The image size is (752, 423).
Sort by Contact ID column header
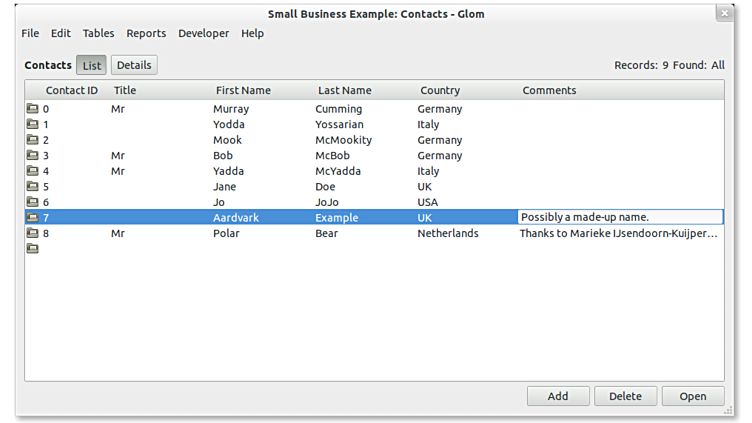click(x=72, y=91)
